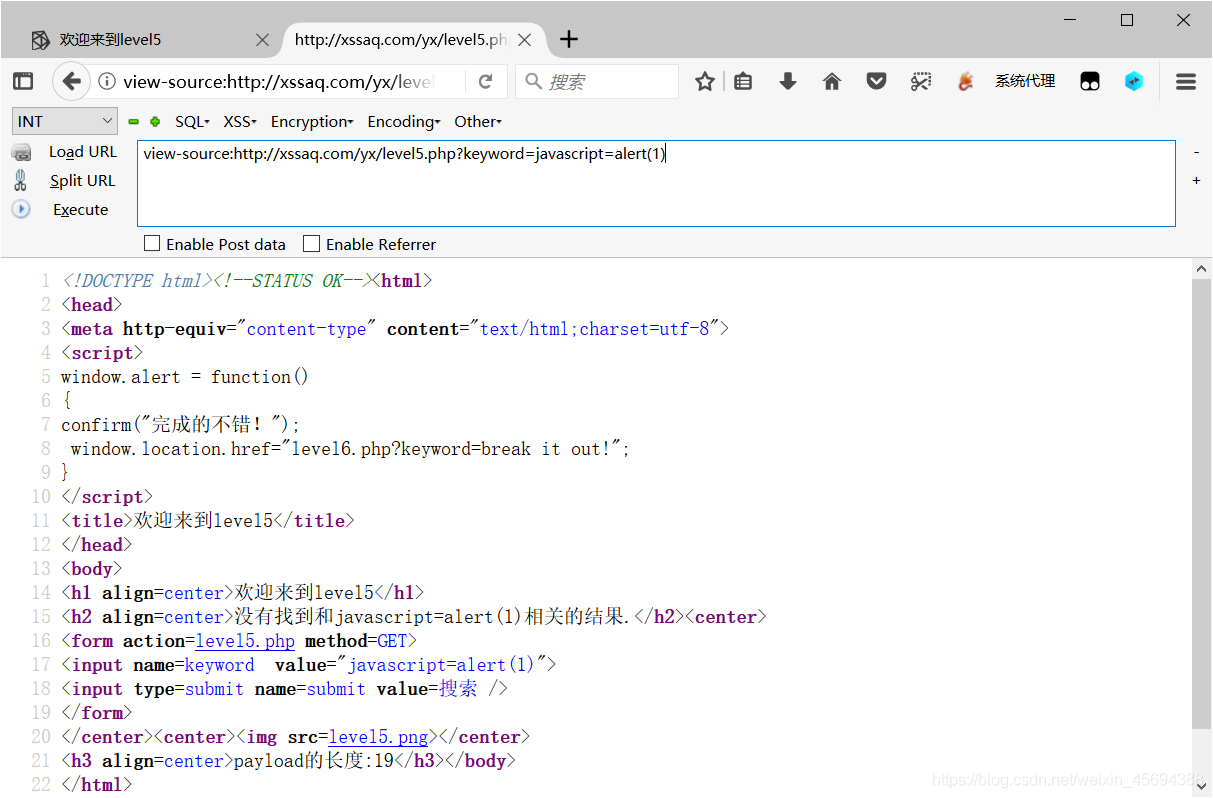Click the 搜索 search box
This screenshot has height=798, width=1213.
coord(597,82)
